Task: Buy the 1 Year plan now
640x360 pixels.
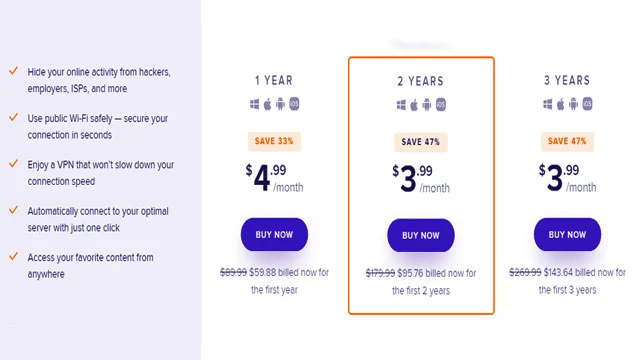Action: pos(274,235)
